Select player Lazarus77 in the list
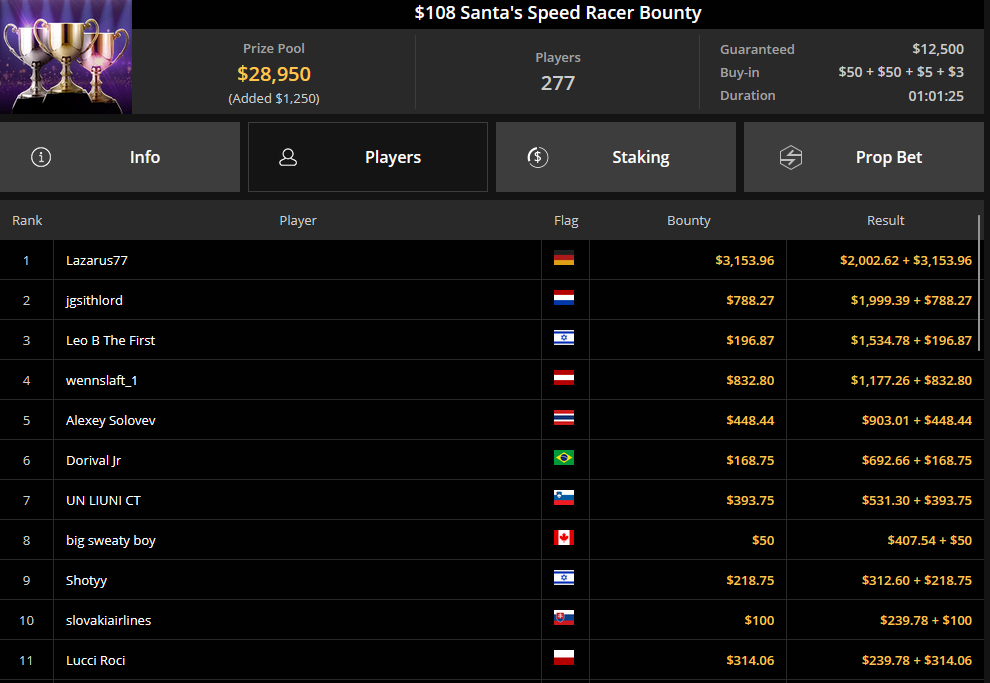The width and height of the screenshot is (990, 683). pos(97,260)
